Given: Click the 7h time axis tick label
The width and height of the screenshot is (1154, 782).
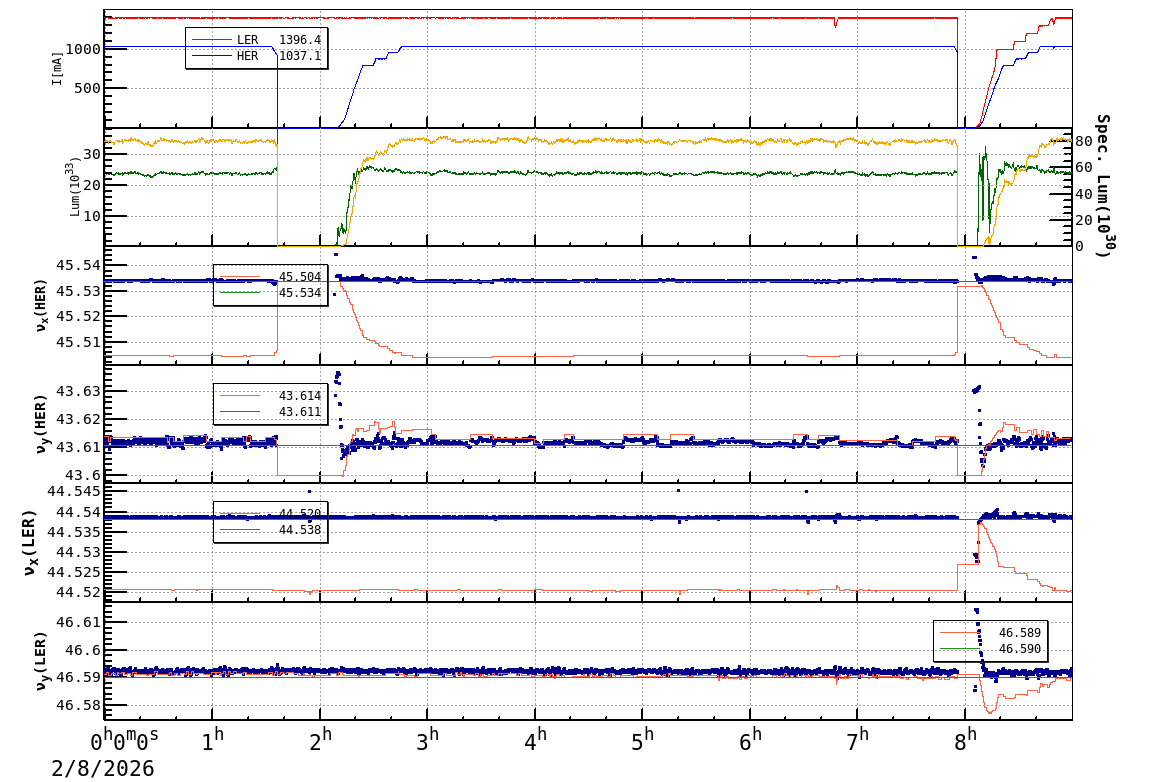Looking at the screenshot, I should (857, 739).
